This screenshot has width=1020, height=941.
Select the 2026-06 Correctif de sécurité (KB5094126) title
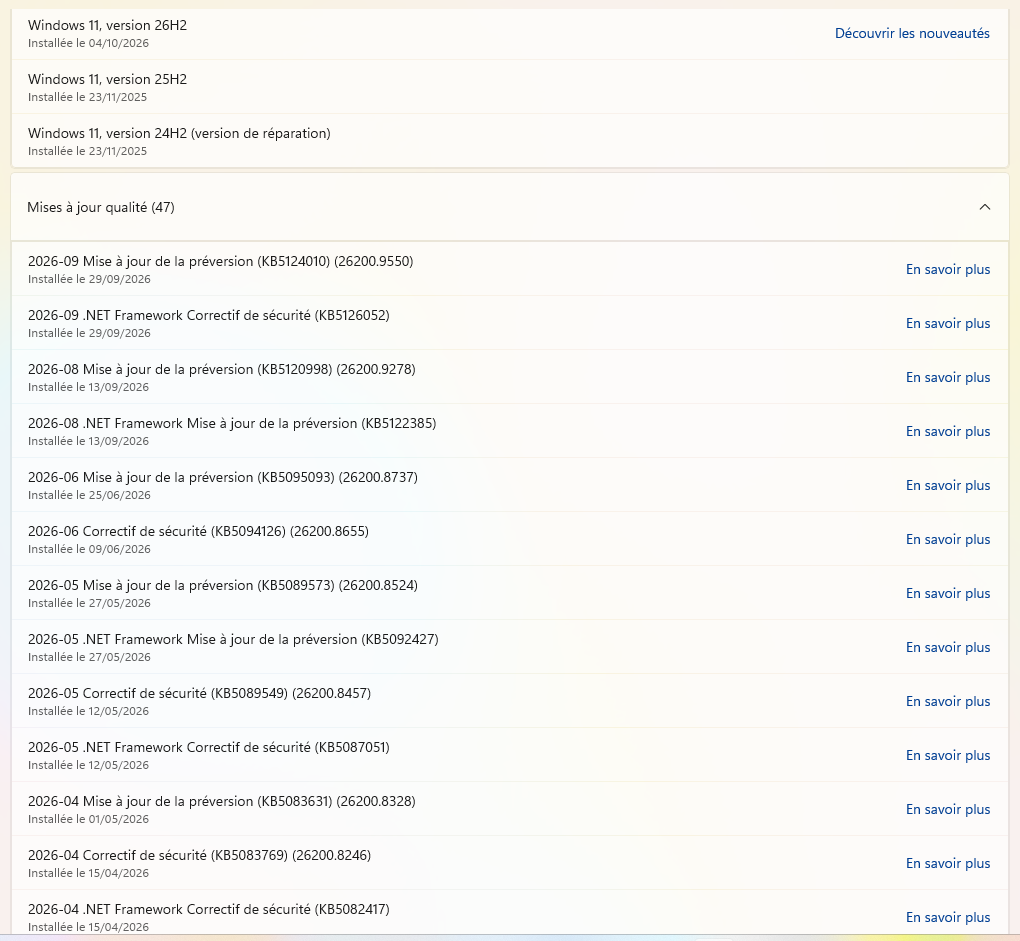click(x=198, y=531)
